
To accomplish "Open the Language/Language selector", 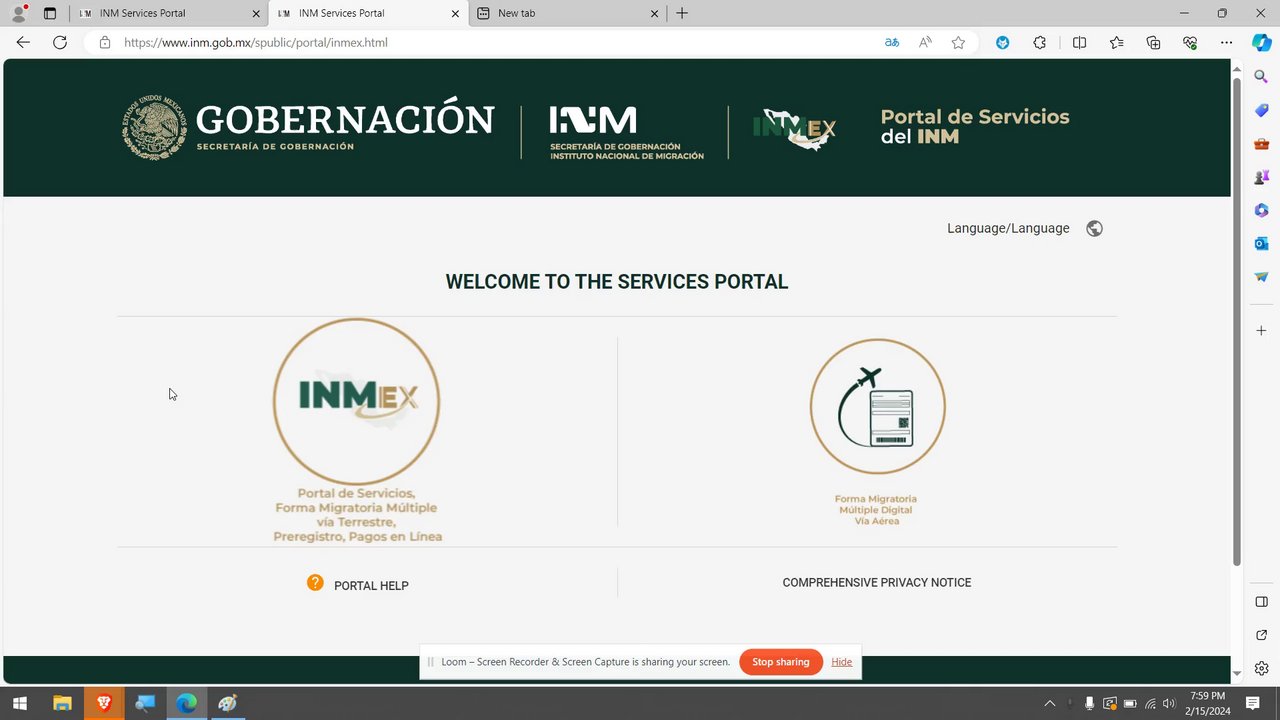I will pyautogui.click(x=1008, y=228).
